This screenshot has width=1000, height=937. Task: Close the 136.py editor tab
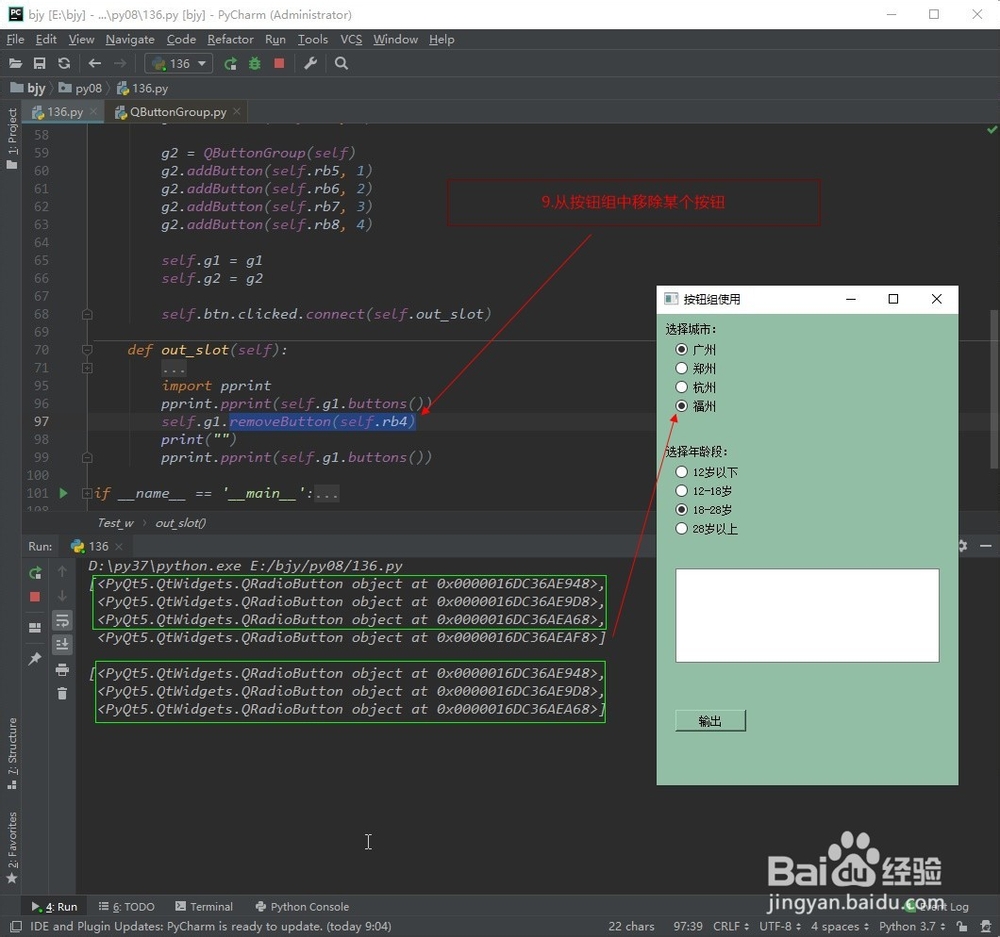click(x=94, y=111)
